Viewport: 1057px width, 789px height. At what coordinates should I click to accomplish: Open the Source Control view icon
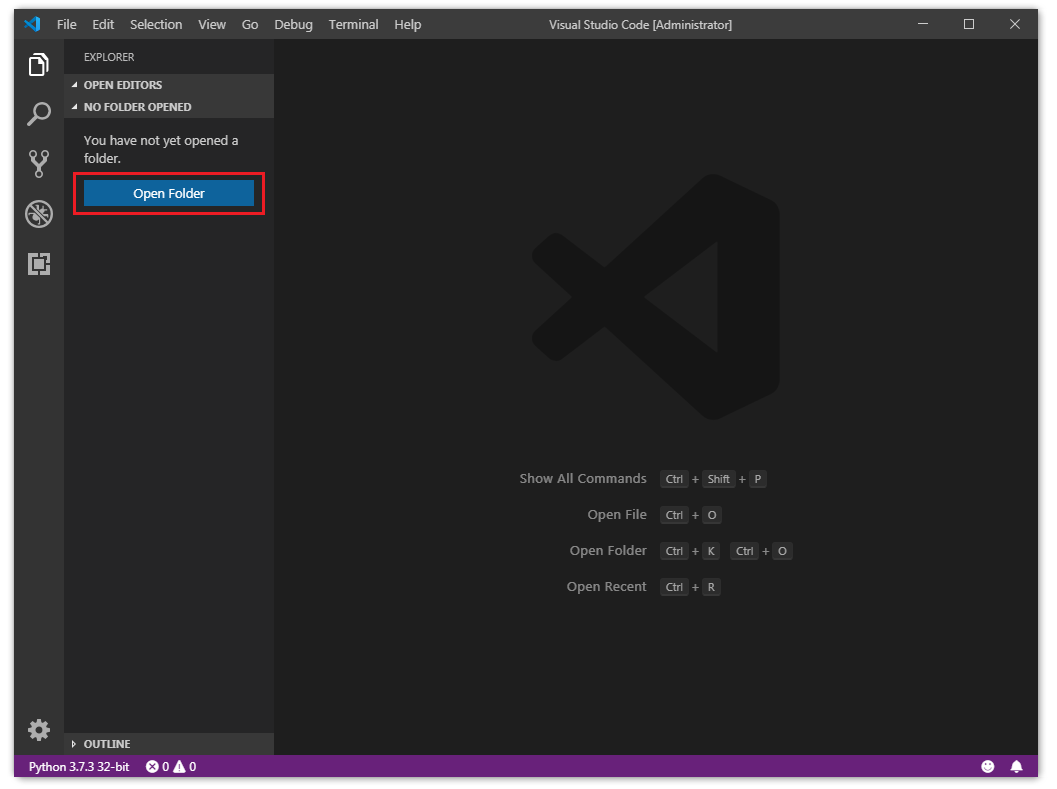(x=38, y=164)
